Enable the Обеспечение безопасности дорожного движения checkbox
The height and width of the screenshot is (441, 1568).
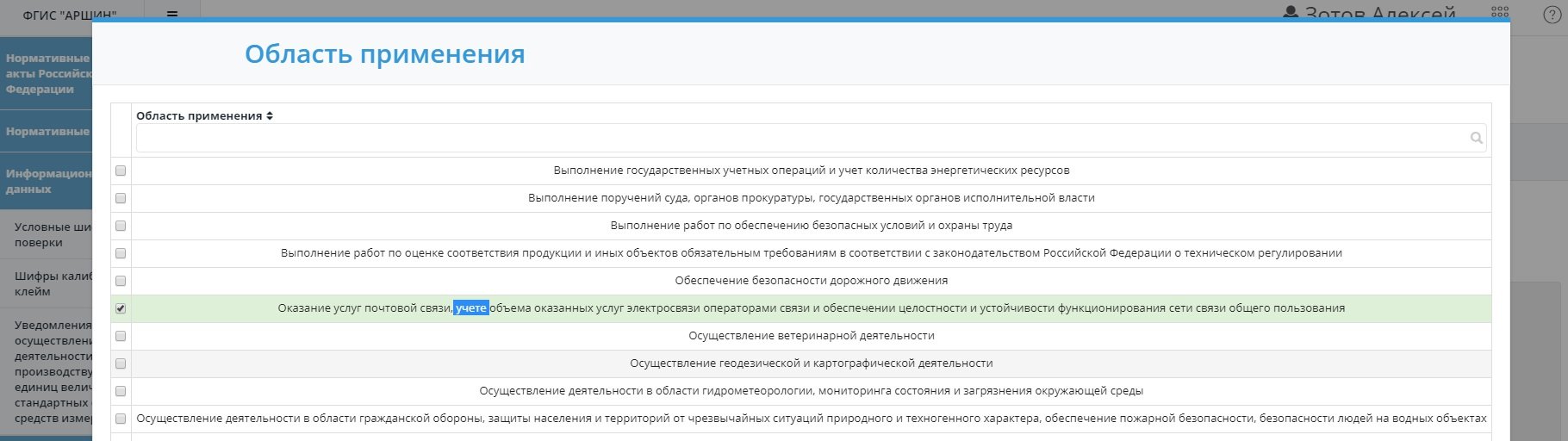tap(121, 281)
